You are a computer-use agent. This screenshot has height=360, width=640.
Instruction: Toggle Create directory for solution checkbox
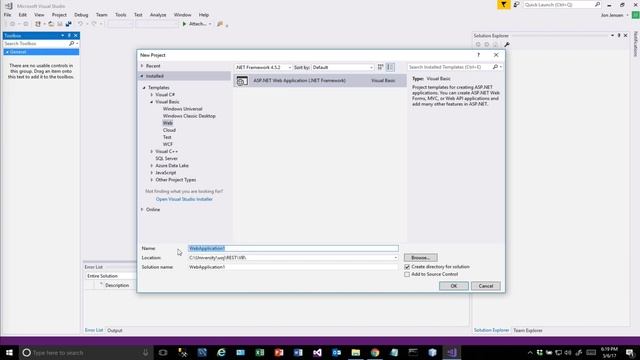point(407,267)
